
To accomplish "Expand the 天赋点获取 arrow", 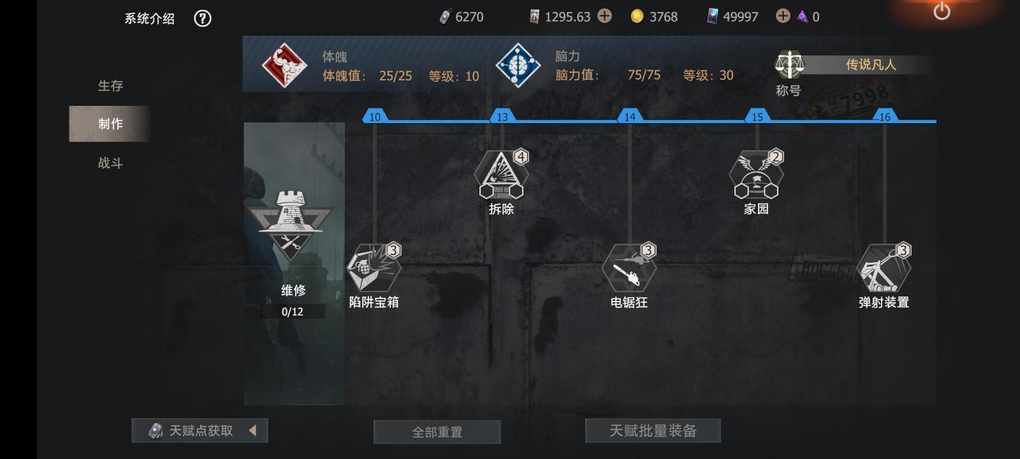I will 252,430.
